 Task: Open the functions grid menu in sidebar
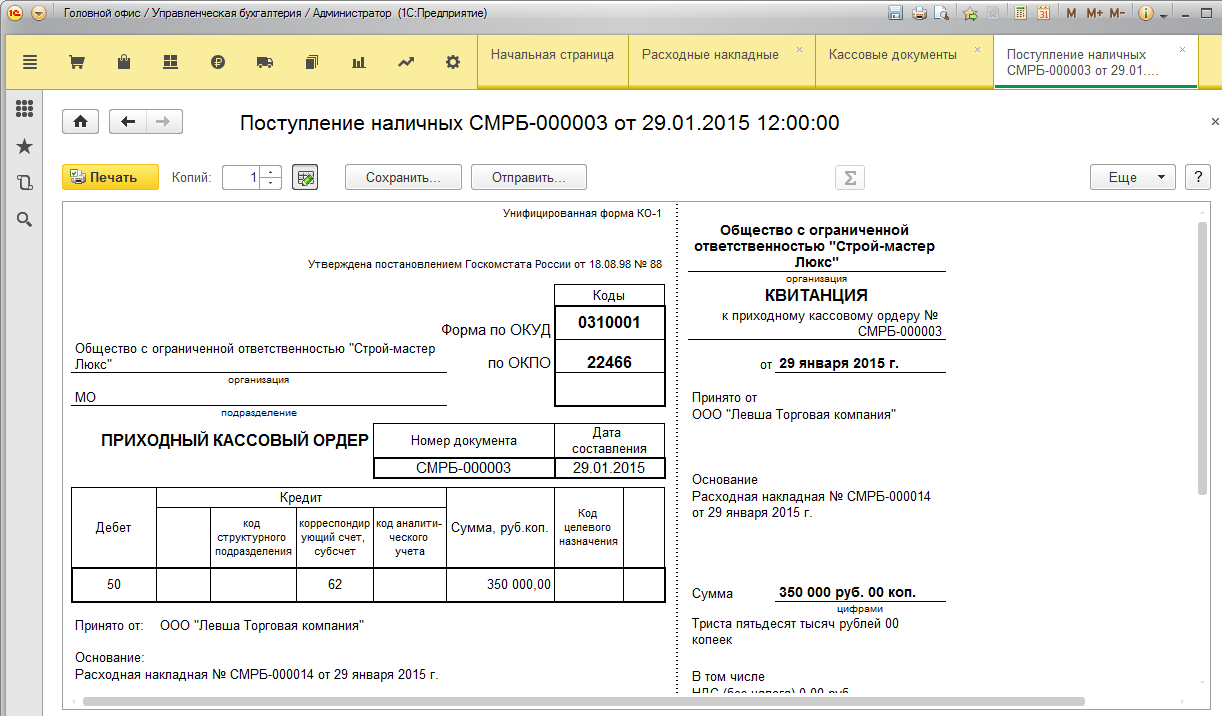pyautogui.click(x=25, y=108)
